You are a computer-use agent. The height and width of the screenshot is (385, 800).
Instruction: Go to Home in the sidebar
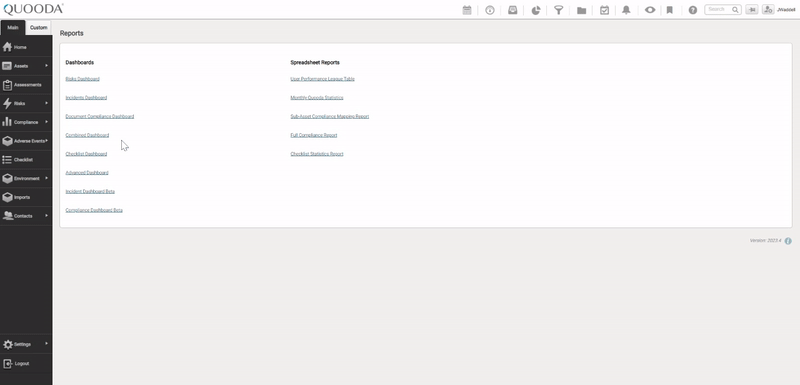pos(26,47)
